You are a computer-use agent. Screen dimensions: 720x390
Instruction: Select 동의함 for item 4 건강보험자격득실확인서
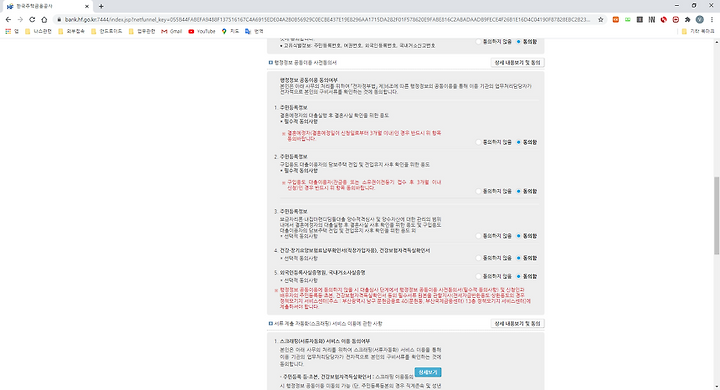(x=518, y=258)
